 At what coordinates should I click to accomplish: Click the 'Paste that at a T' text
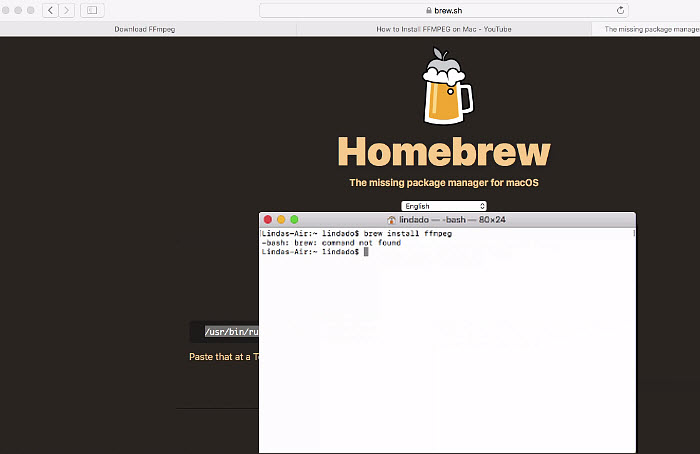[x=224, y=357]
